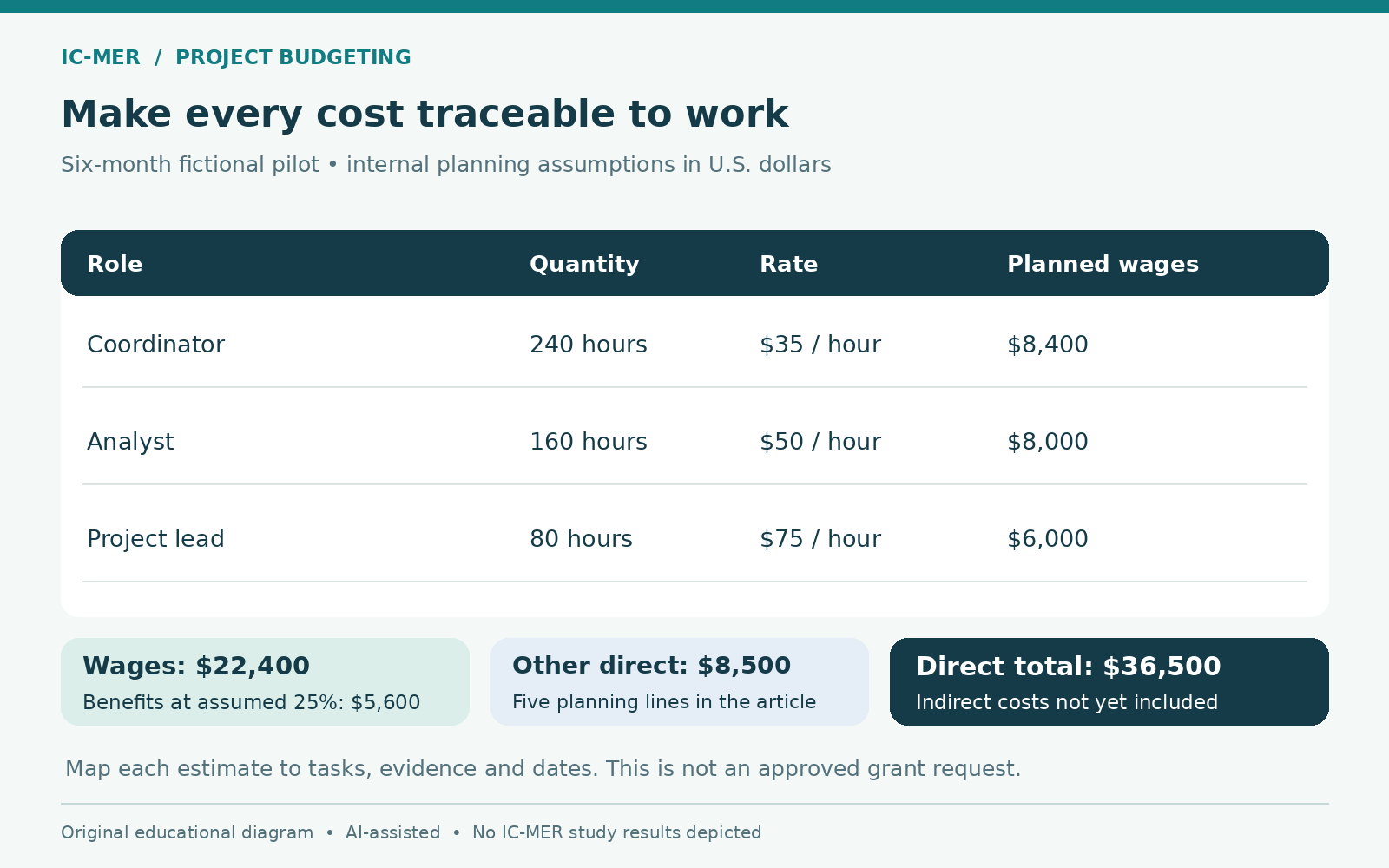
Task: Click 'Indirect costs not yet included' note
Action: (1067, 702)
